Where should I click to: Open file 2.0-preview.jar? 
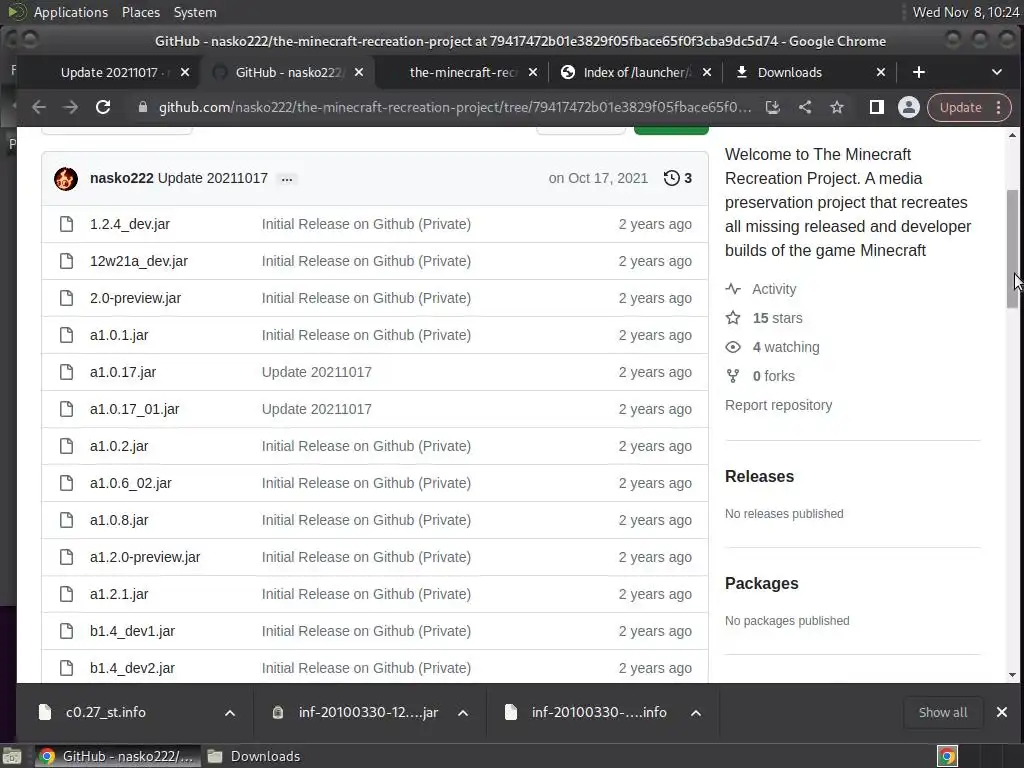[136, 298]
